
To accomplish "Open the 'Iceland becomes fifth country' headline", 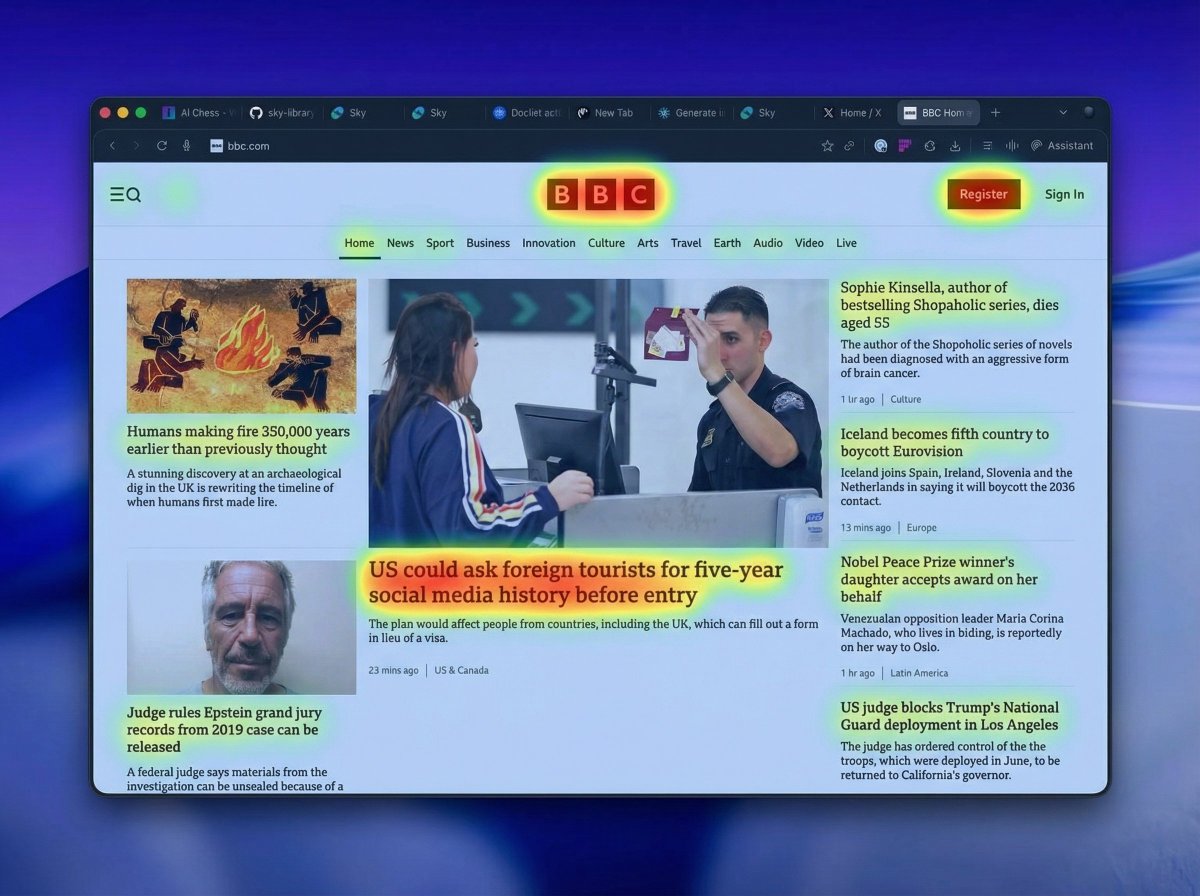I will [945, 442].
